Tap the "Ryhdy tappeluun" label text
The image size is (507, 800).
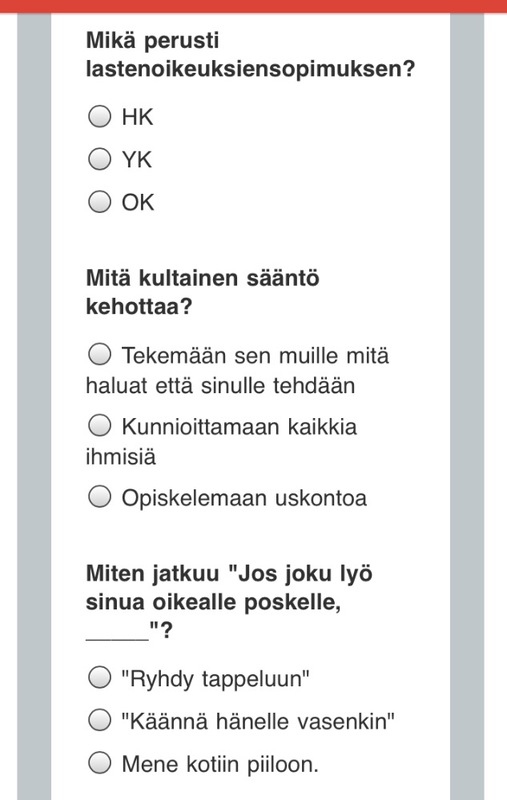215,679
